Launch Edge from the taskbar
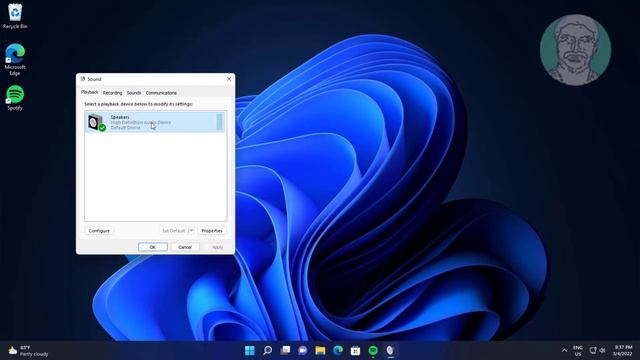 click(x=338, y=350)
